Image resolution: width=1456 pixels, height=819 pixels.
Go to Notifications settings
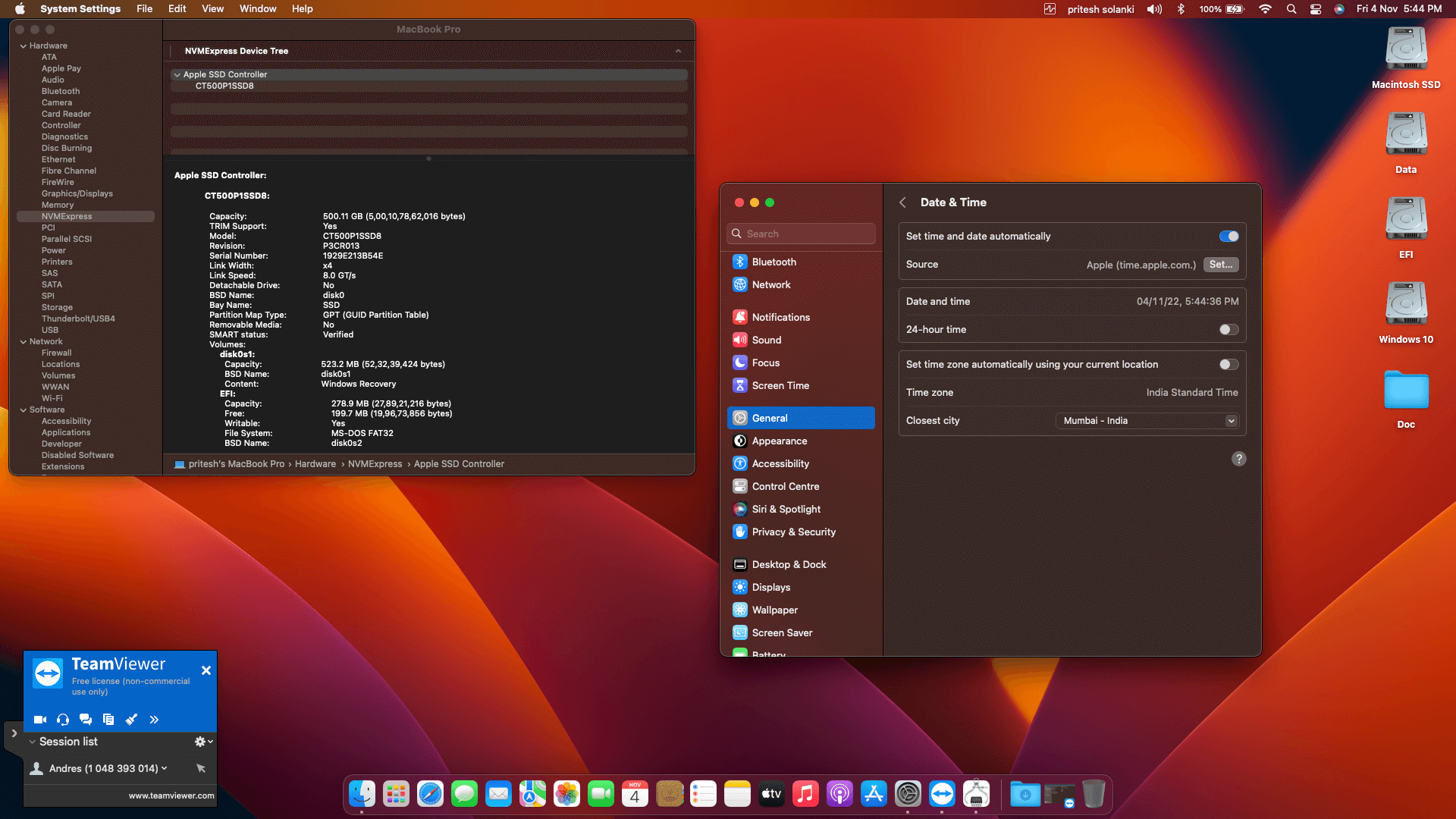(x=801, y=317)
